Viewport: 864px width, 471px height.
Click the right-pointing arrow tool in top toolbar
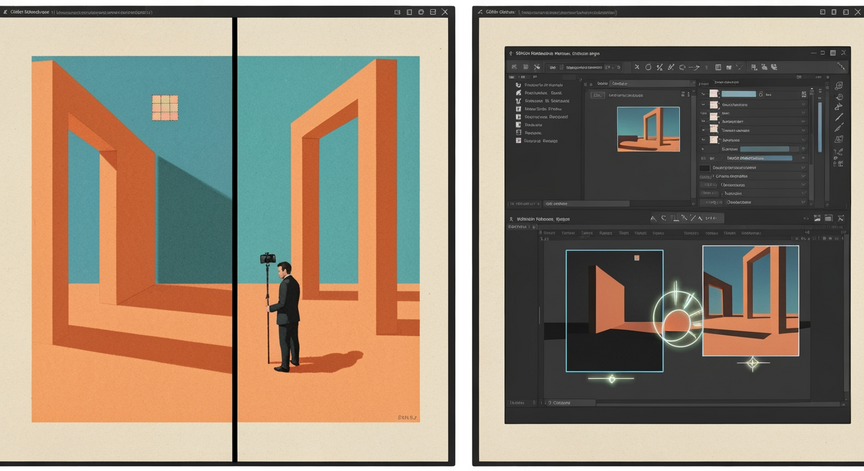694,67
